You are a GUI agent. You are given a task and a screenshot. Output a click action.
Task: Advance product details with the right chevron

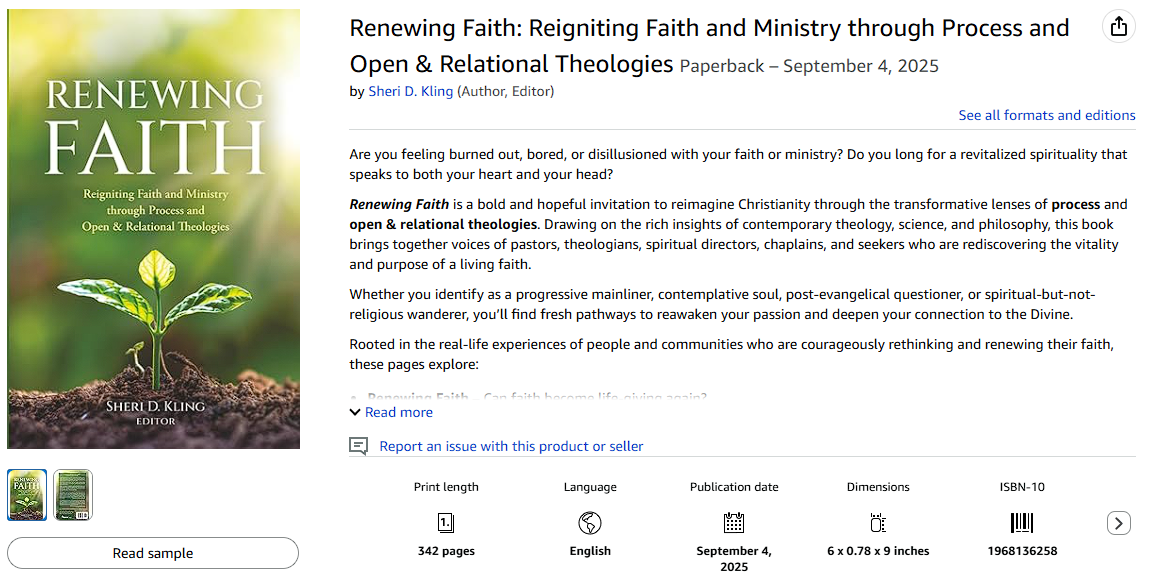[1118, 522]
